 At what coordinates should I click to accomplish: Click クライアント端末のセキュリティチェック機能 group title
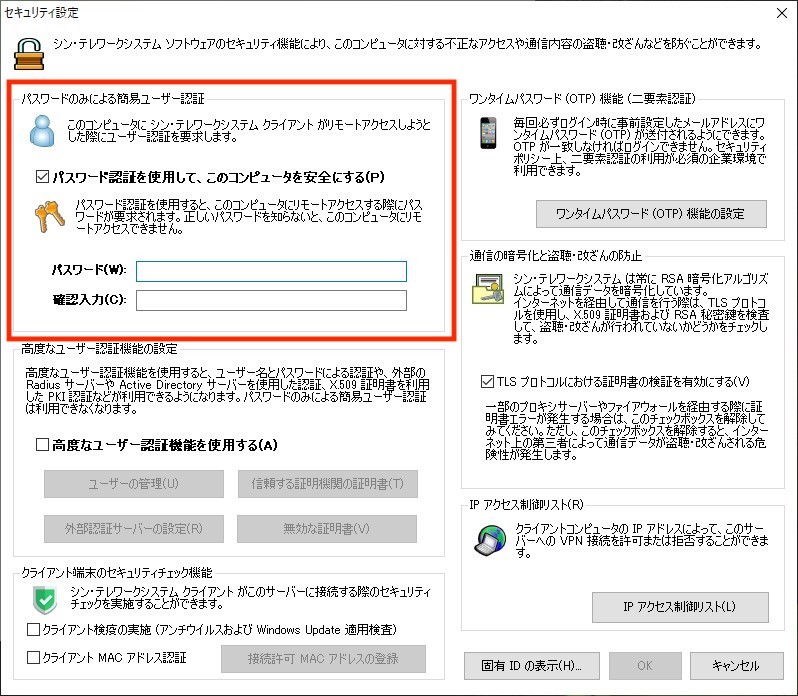point(117,573)
